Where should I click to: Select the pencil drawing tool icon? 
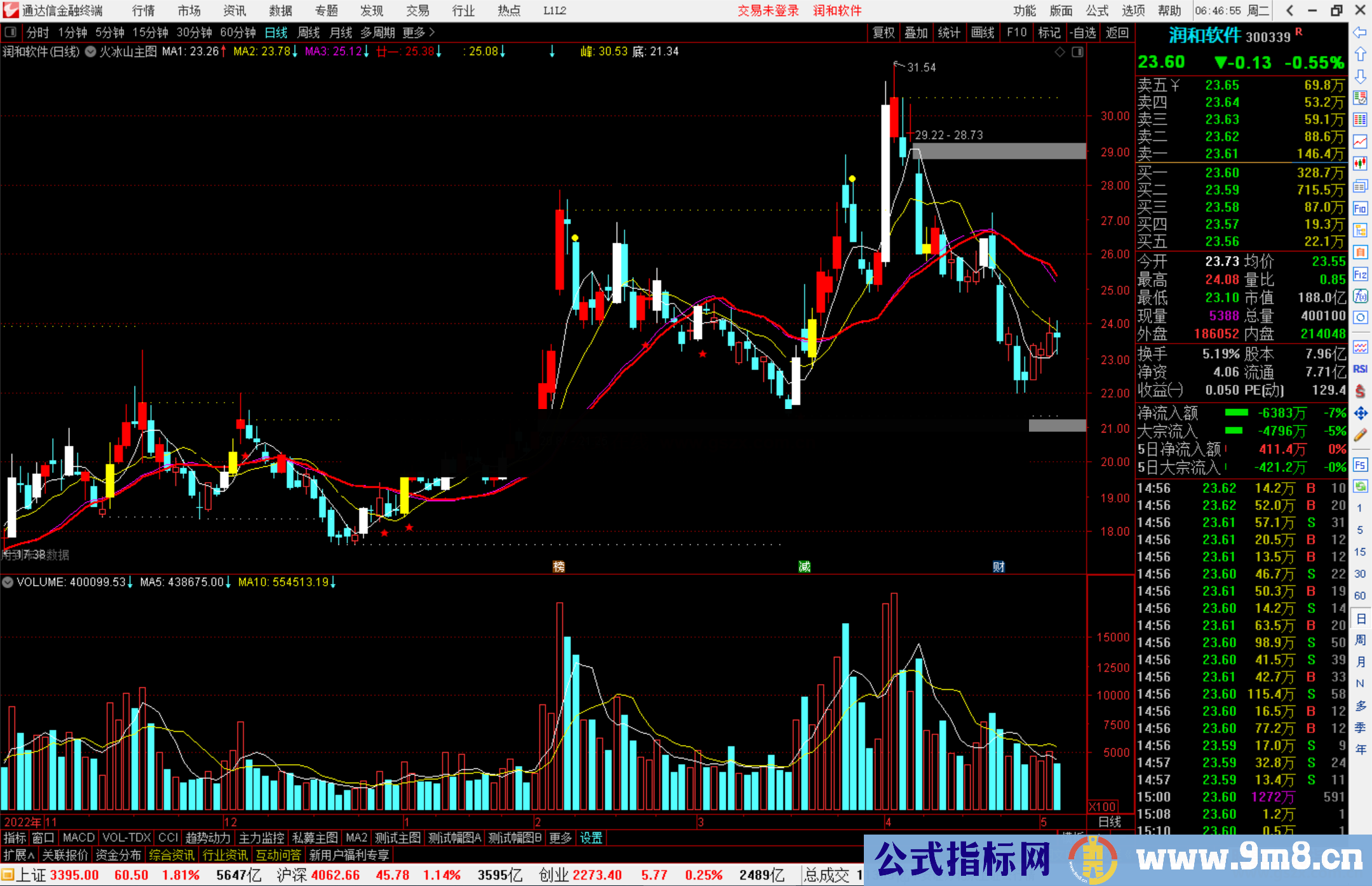pyautogui.click(x=1360, y=435)
